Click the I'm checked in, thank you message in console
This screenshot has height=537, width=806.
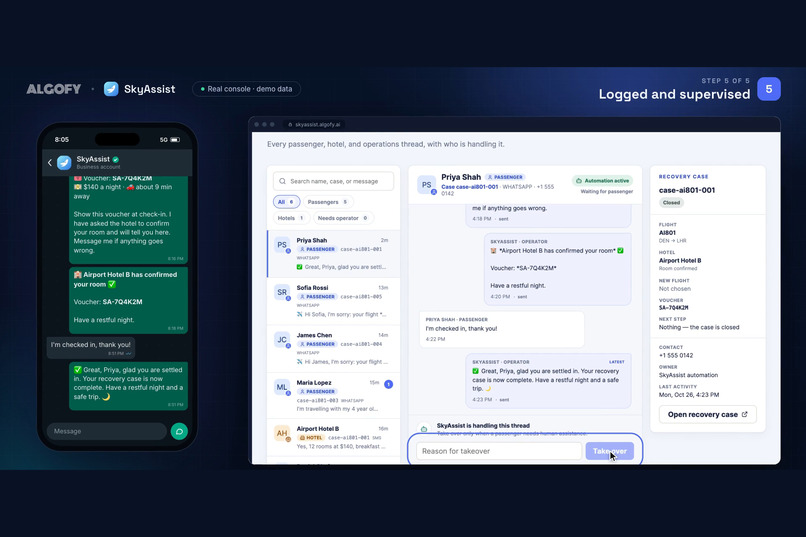501,329
